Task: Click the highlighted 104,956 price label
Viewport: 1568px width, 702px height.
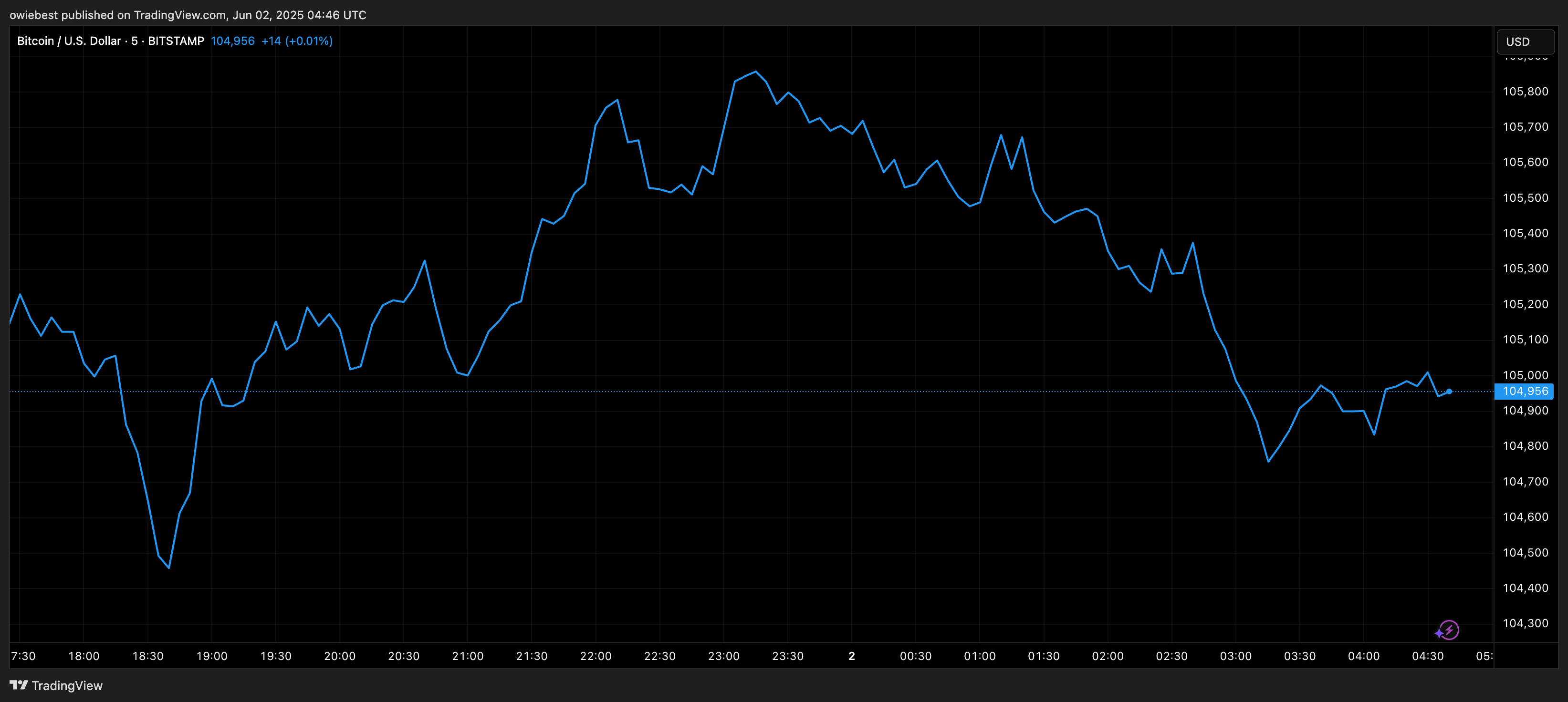Action: pos(1524,391)
